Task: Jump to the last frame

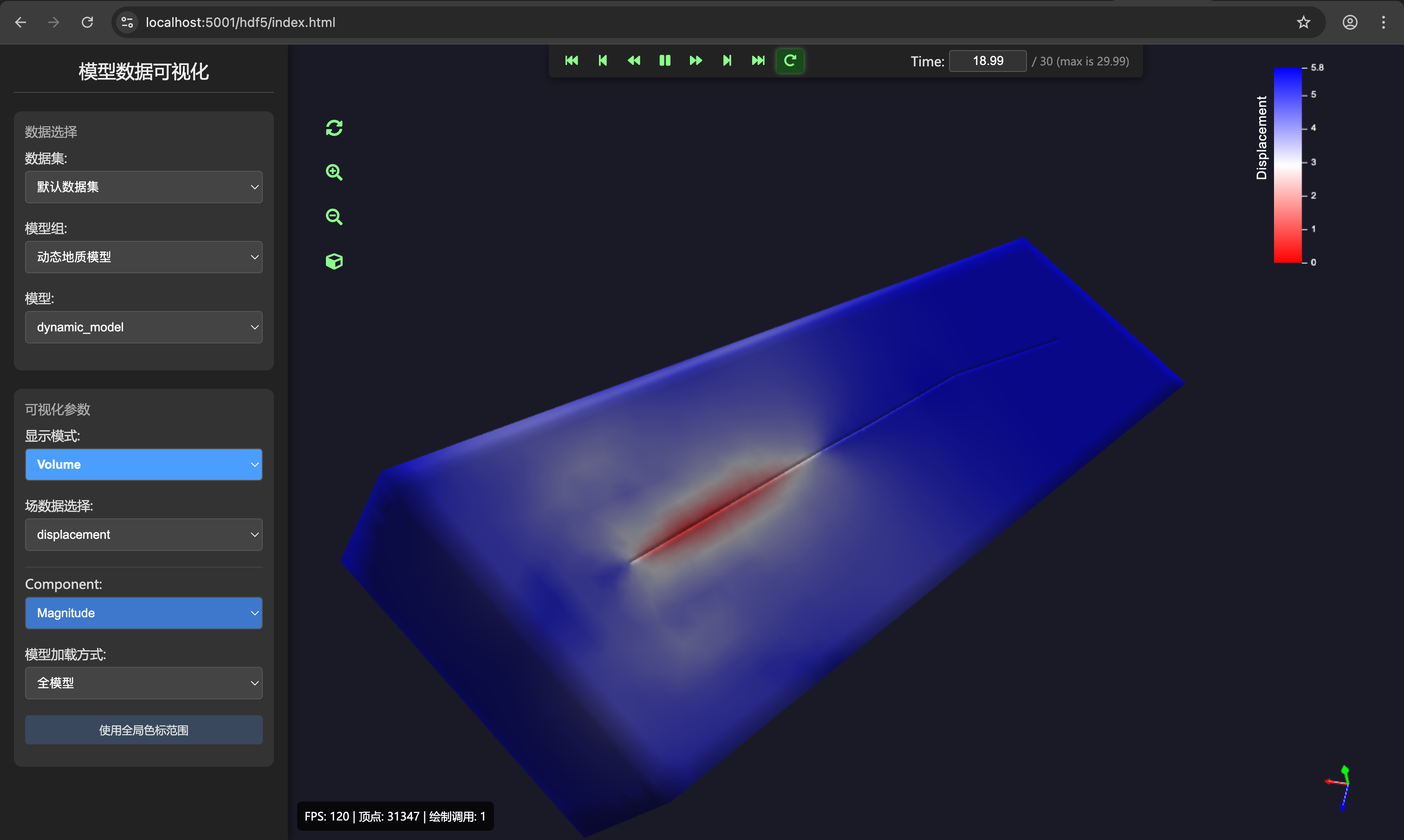Action: [758, 61]
